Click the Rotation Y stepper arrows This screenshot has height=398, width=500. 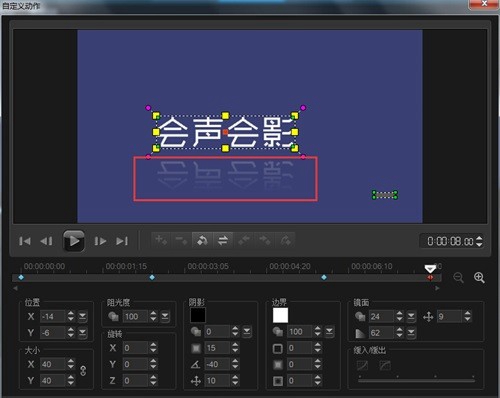[x=153, y=364]
